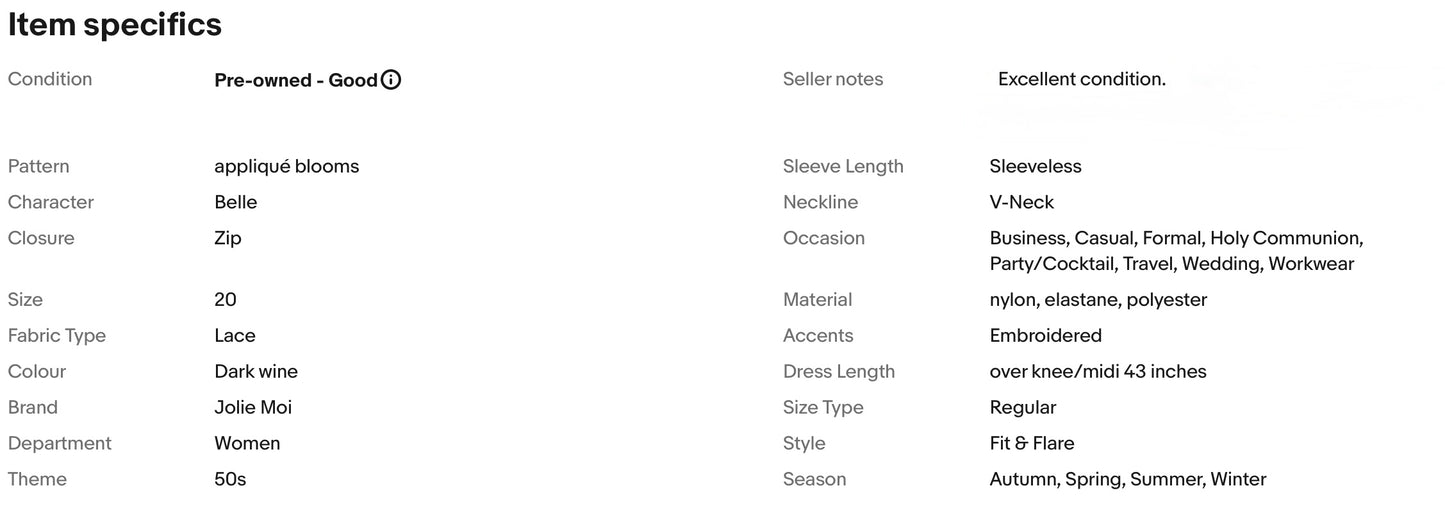Select the Jolie Moi brand value
This screenshot has width=1445, height=513.
point(253,407)
